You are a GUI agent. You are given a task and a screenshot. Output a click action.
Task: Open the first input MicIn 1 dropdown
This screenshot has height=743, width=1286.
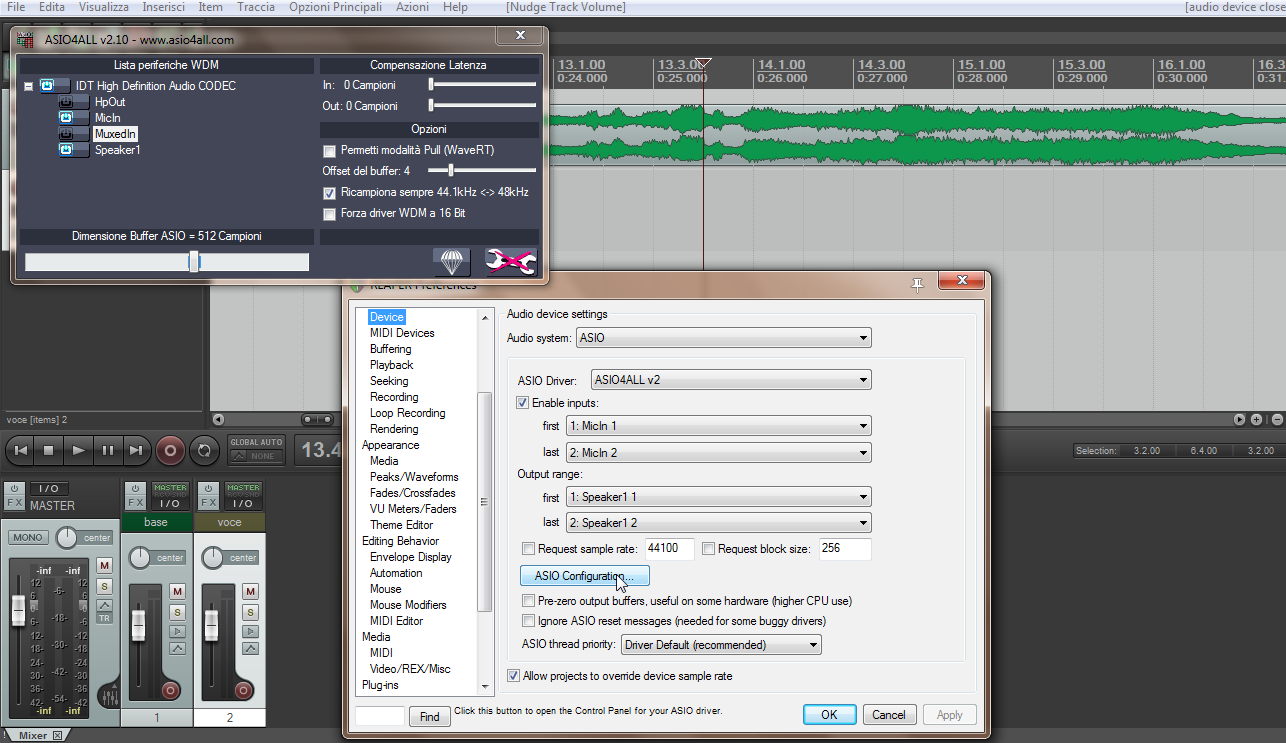tap(718, 426)
